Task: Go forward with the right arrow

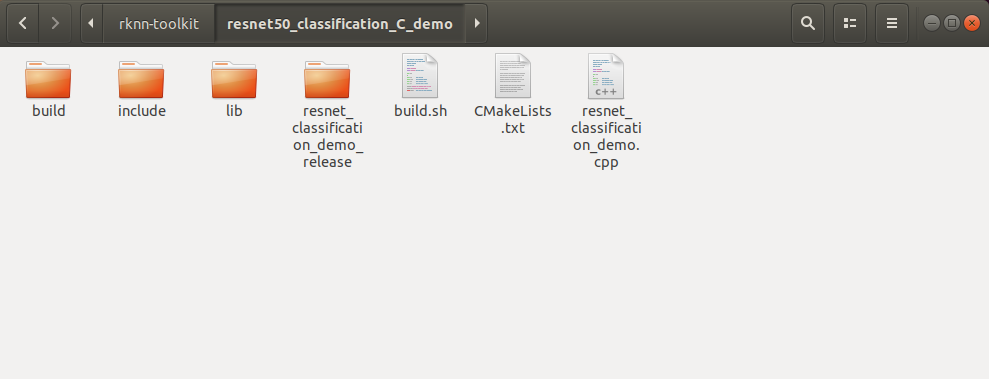Action: click(55, 23)
